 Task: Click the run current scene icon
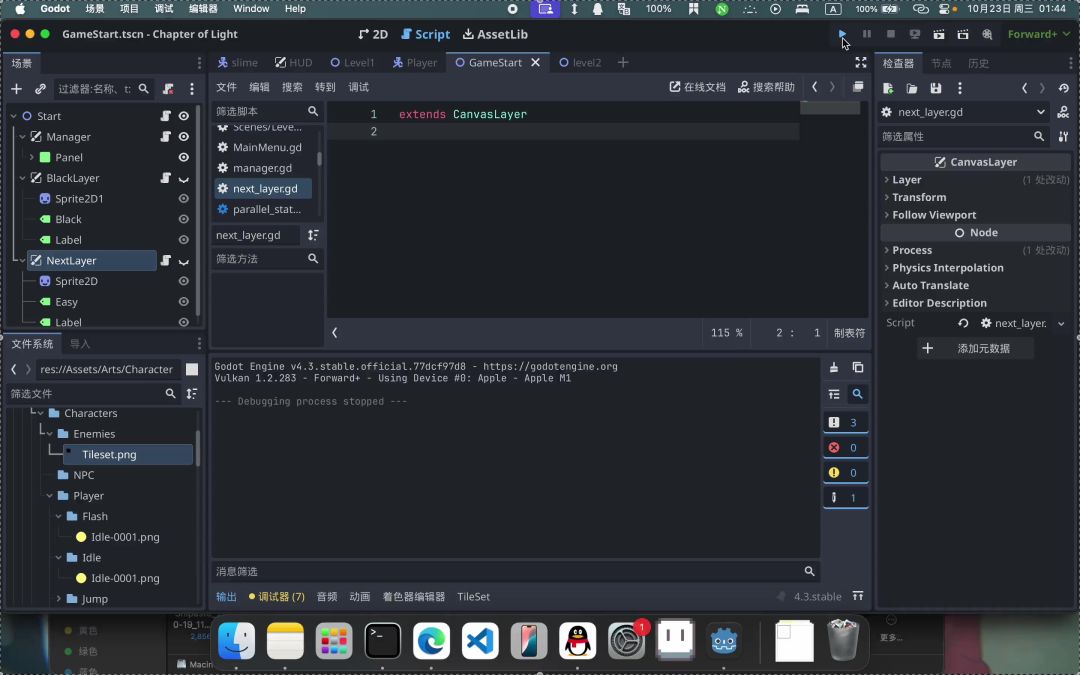click(x=938, y=34)
